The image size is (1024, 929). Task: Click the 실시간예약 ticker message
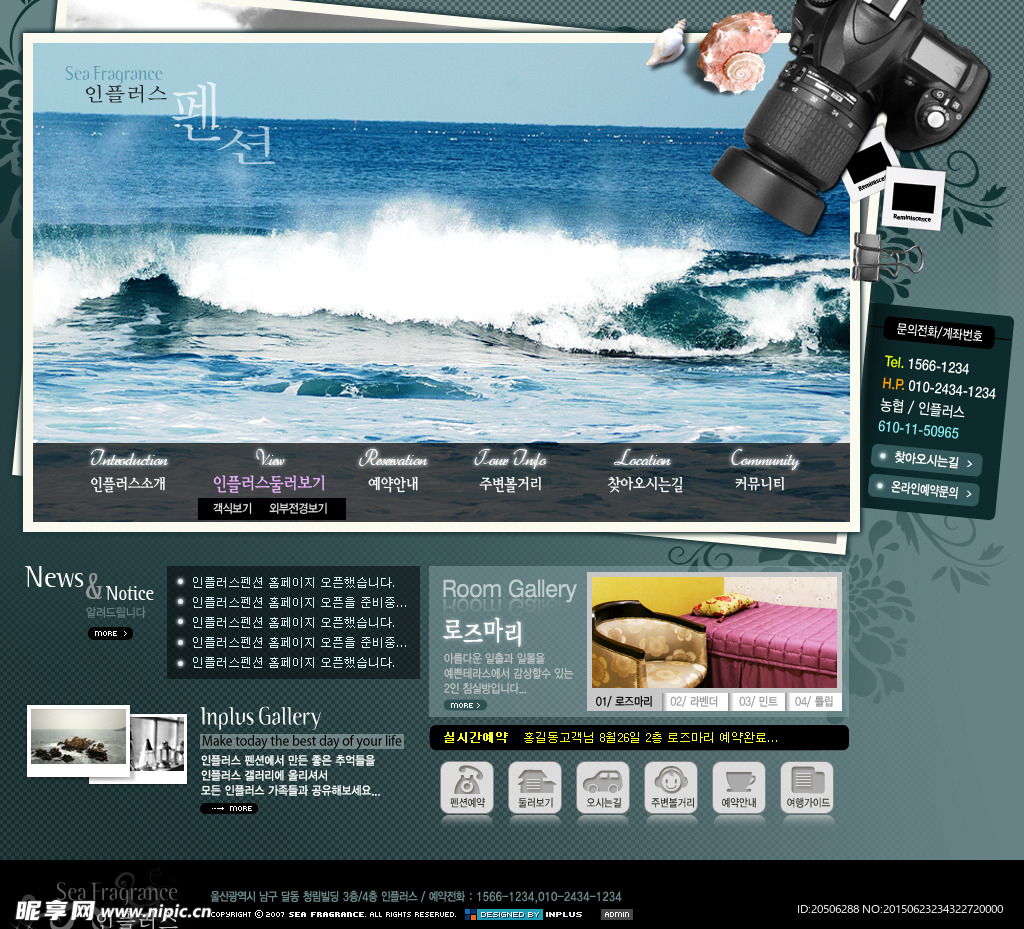tap(650, 738)
